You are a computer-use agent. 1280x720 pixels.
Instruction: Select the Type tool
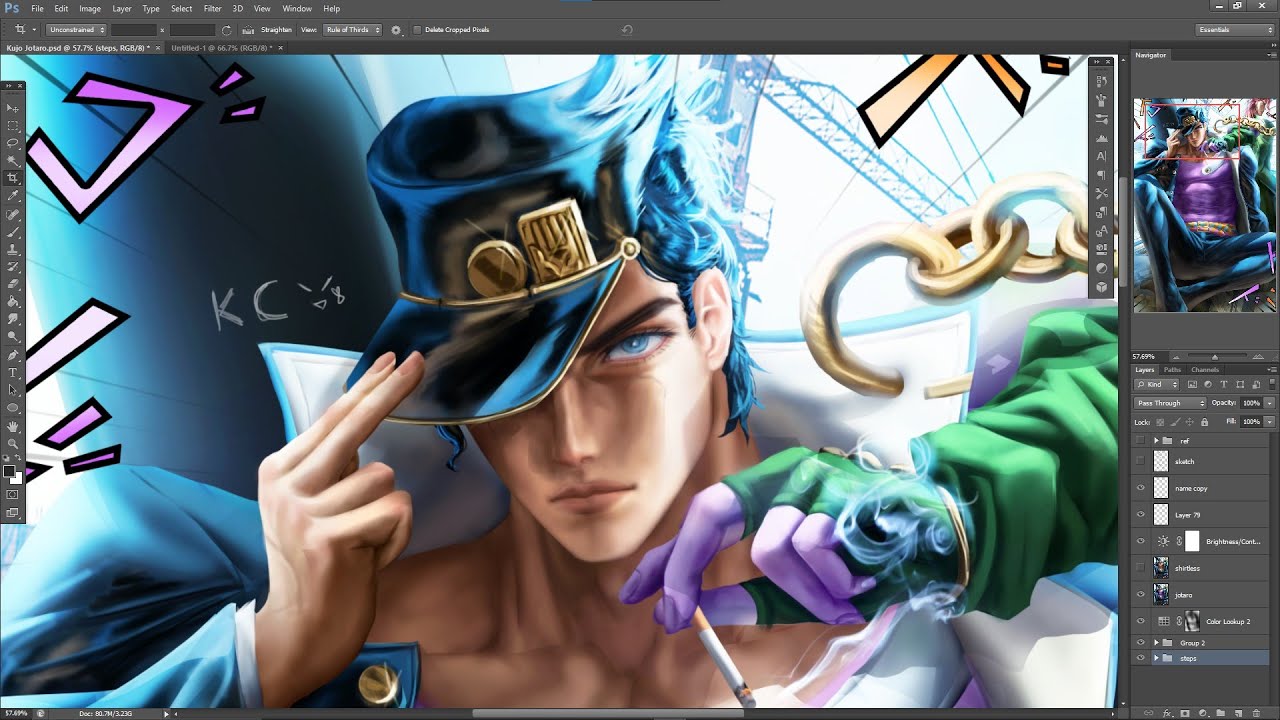point(13,371)
